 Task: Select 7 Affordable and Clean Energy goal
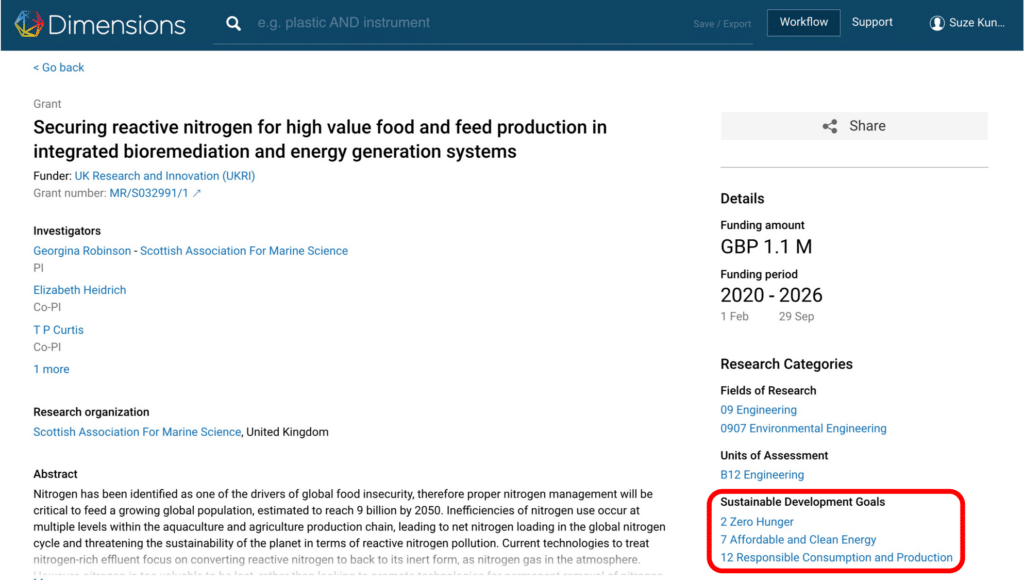(x=798, y=540)
